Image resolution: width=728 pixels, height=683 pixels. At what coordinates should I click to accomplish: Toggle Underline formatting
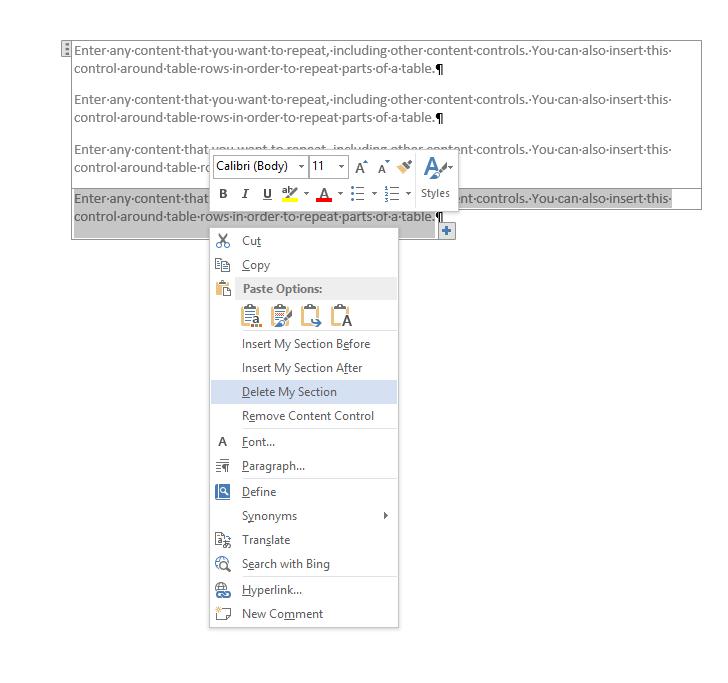point(267,194)
